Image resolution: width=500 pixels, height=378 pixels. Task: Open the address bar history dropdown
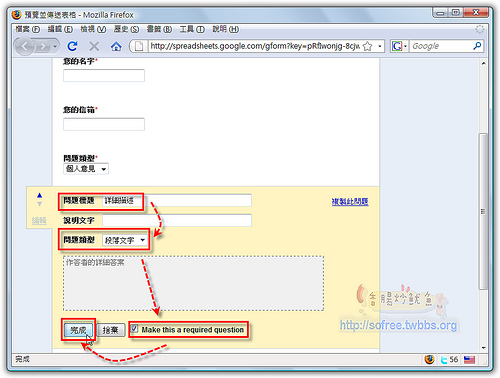coord(379,46)
